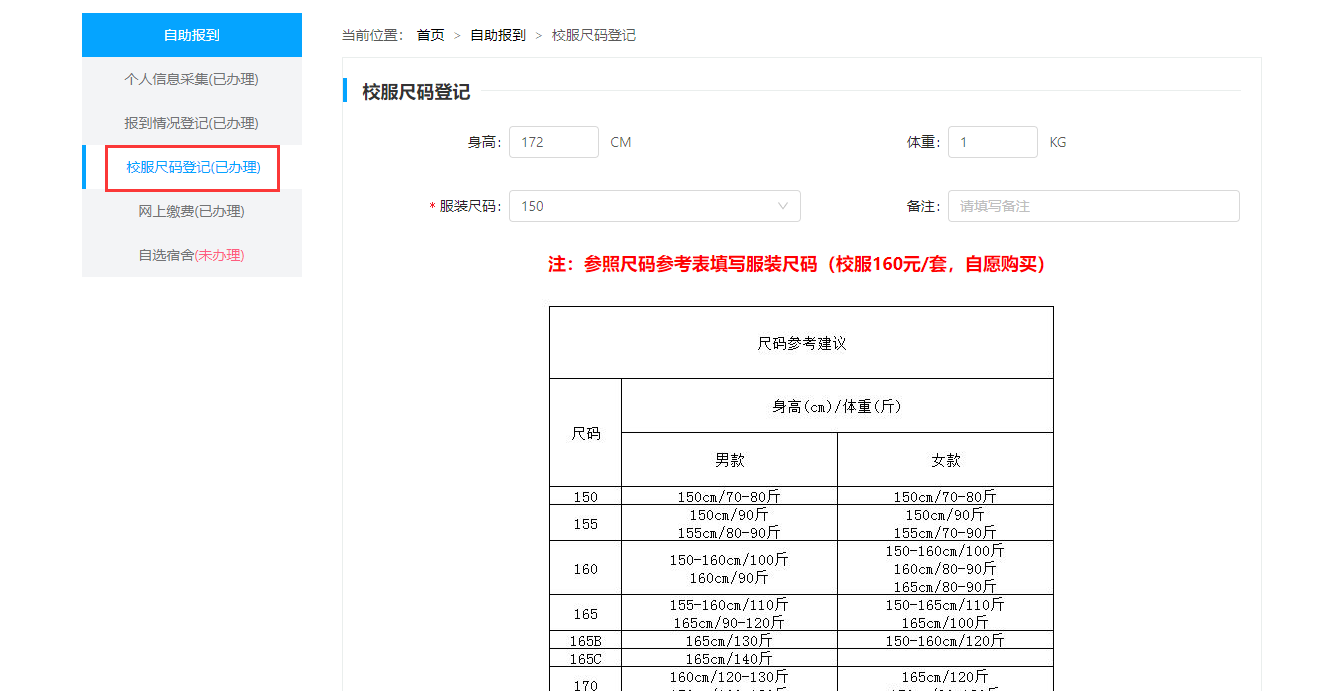Select 校服尺码登记 in the sidebar
The width and height of the screenshot is (1337, 691).
[x=193, y=167]
